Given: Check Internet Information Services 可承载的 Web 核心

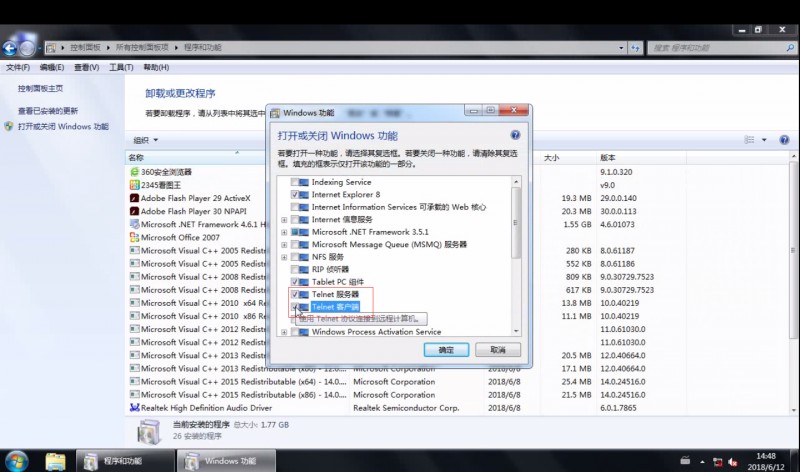Looking at the screenshot, I should coord(295,207).
